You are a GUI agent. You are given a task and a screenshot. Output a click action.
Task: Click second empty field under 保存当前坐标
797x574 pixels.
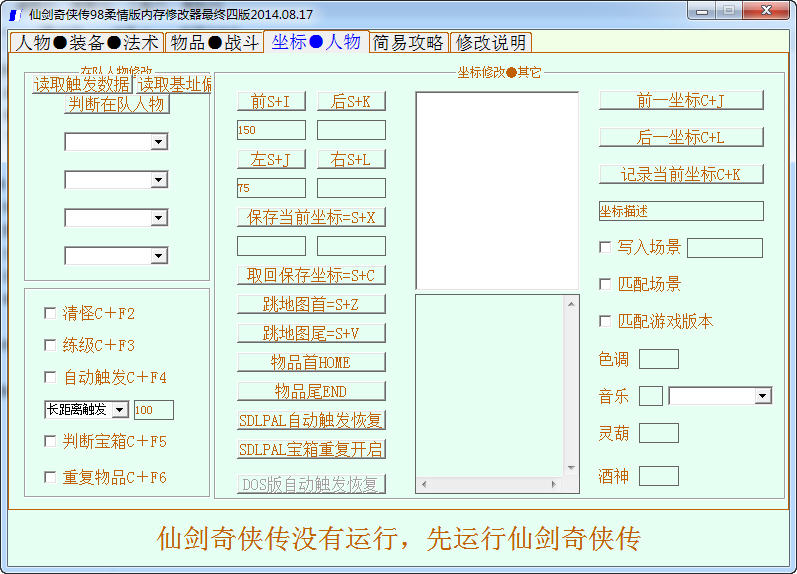pos(351,246)
